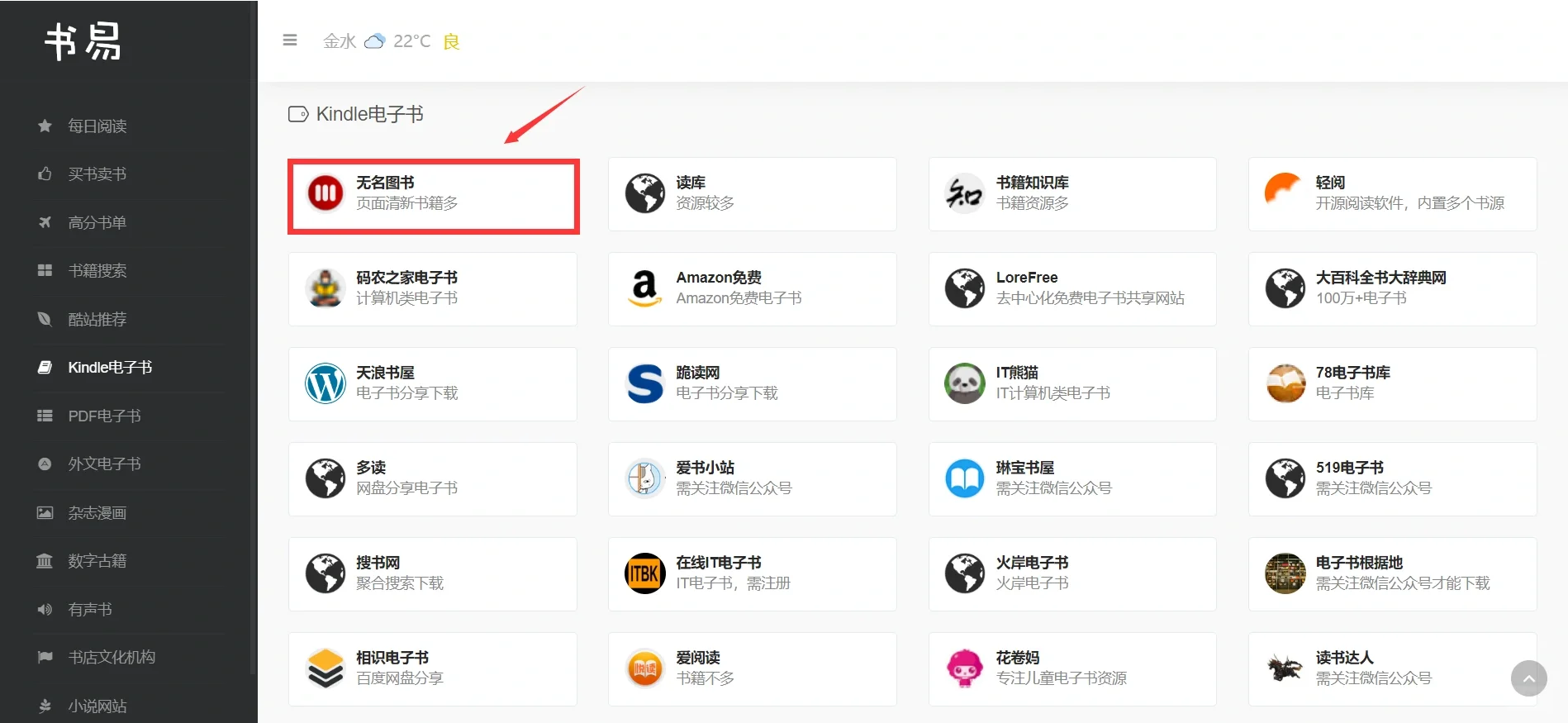Click the 火岸电子书 globe icon
Image resolution: width=1568 pixels, height=723 pixels.
coord(965,573)
